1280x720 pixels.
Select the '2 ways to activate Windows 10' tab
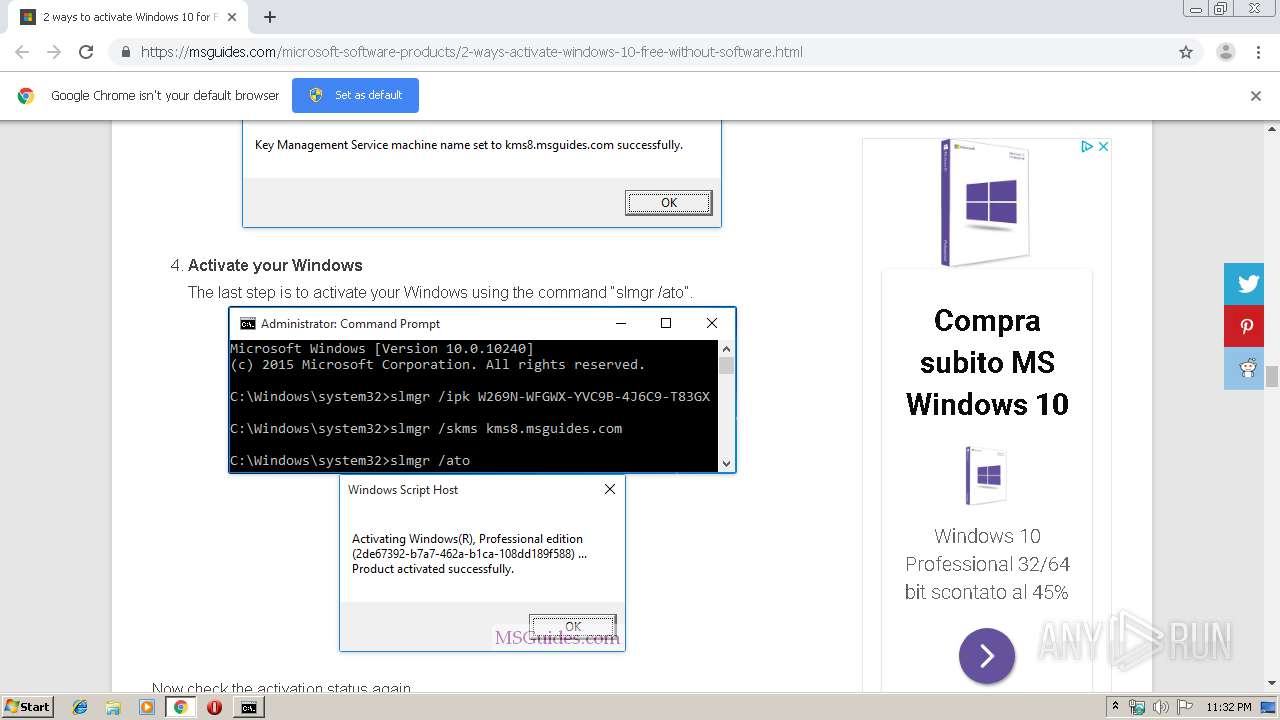coord(130,17)
